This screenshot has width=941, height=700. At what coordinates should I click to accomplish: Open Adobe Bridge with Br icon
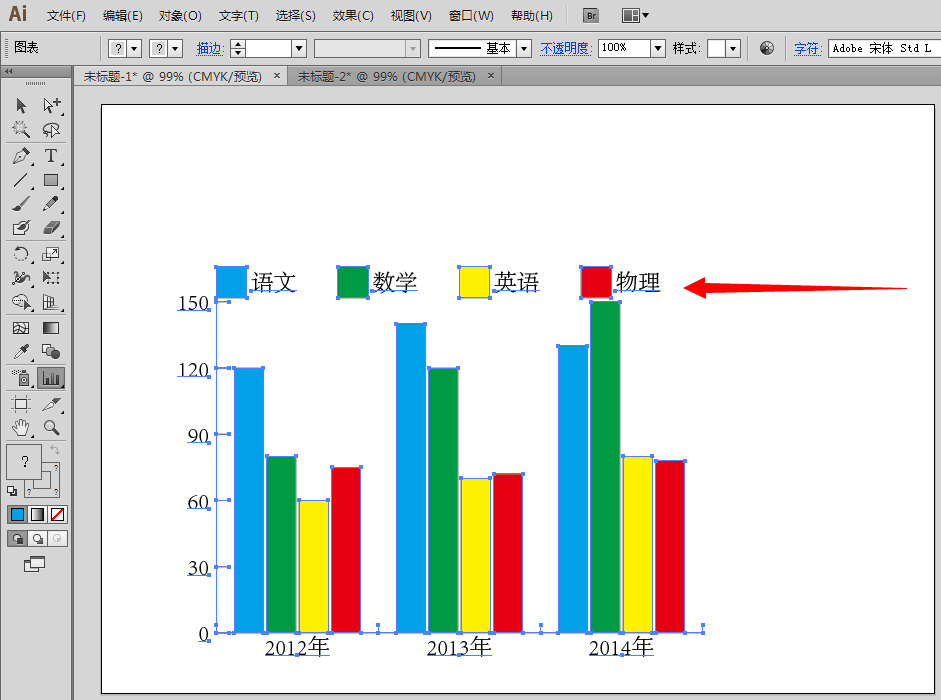pyautogui.click(x=591, y=16)
